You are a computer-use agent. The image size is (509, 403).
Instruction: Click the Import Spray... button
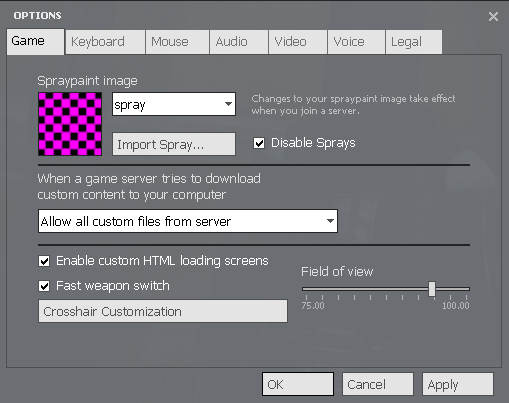point(174,144)
